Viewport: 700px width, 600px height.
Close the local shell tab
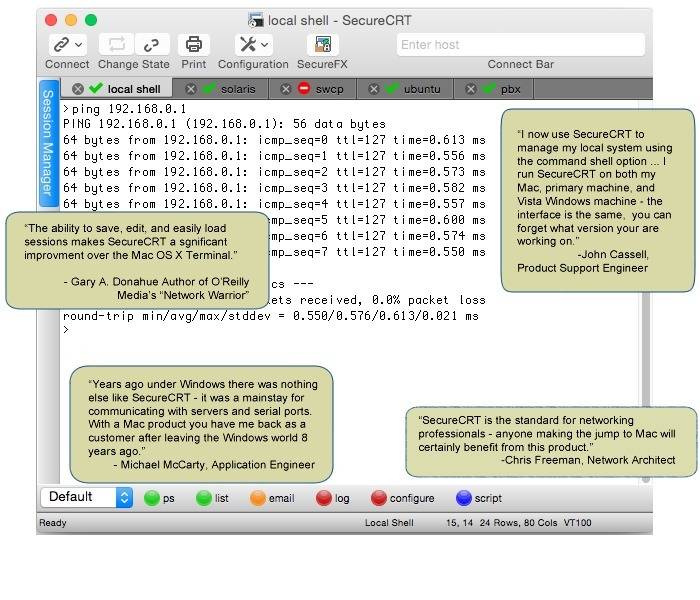click(x=78, y=89)
